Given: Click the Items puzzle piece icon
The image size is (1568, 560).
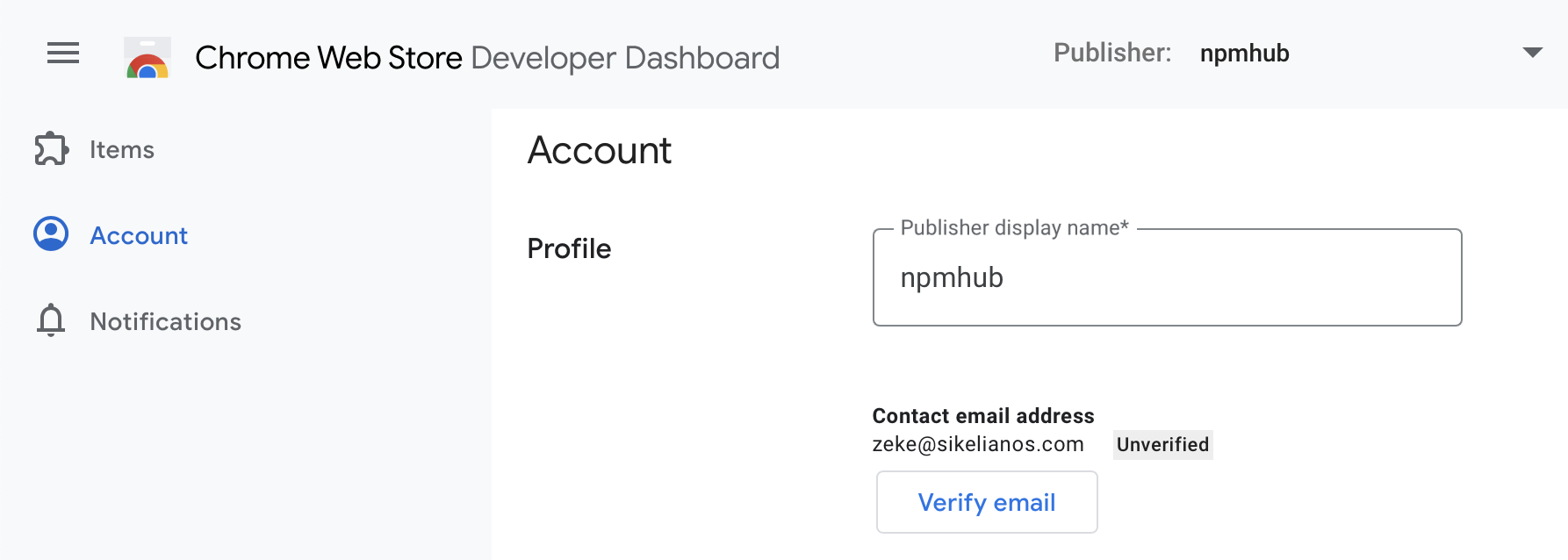Looking at the screenshot, I should click(52, 149).
